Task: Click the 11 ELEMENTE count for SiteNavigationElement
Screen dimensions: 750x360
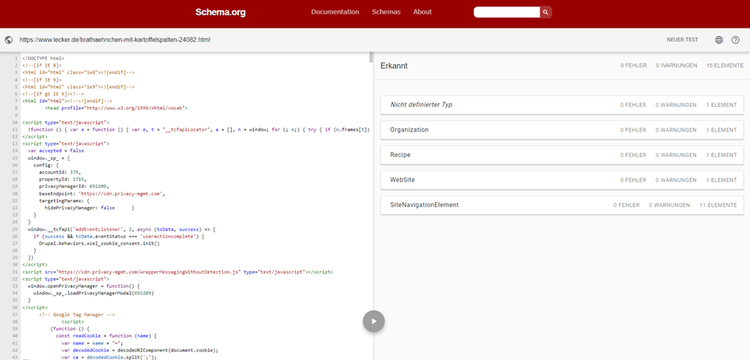Action: tap(718, 205)
